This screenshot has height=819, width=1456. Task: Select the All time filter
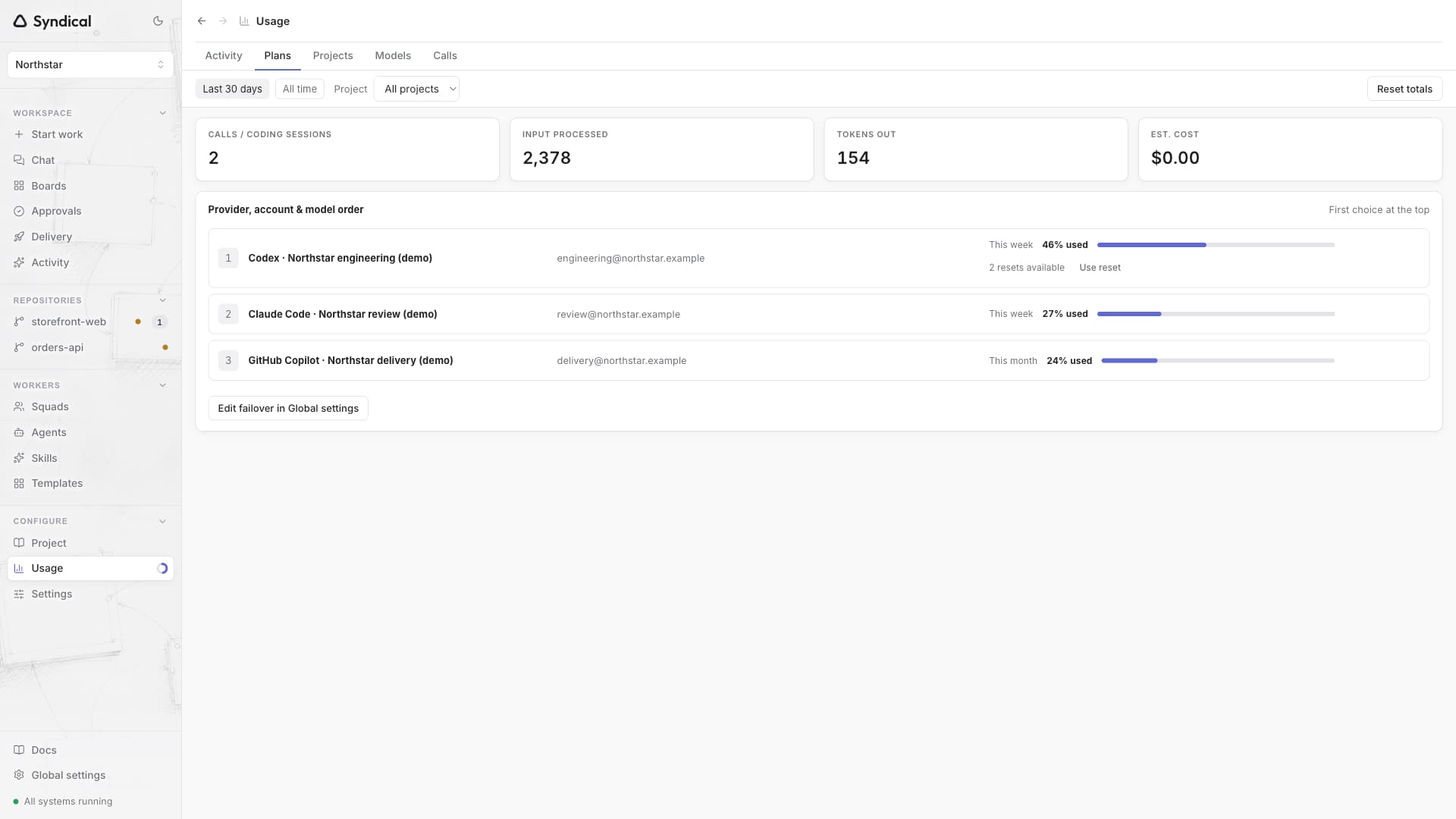(x=300, y=89)
